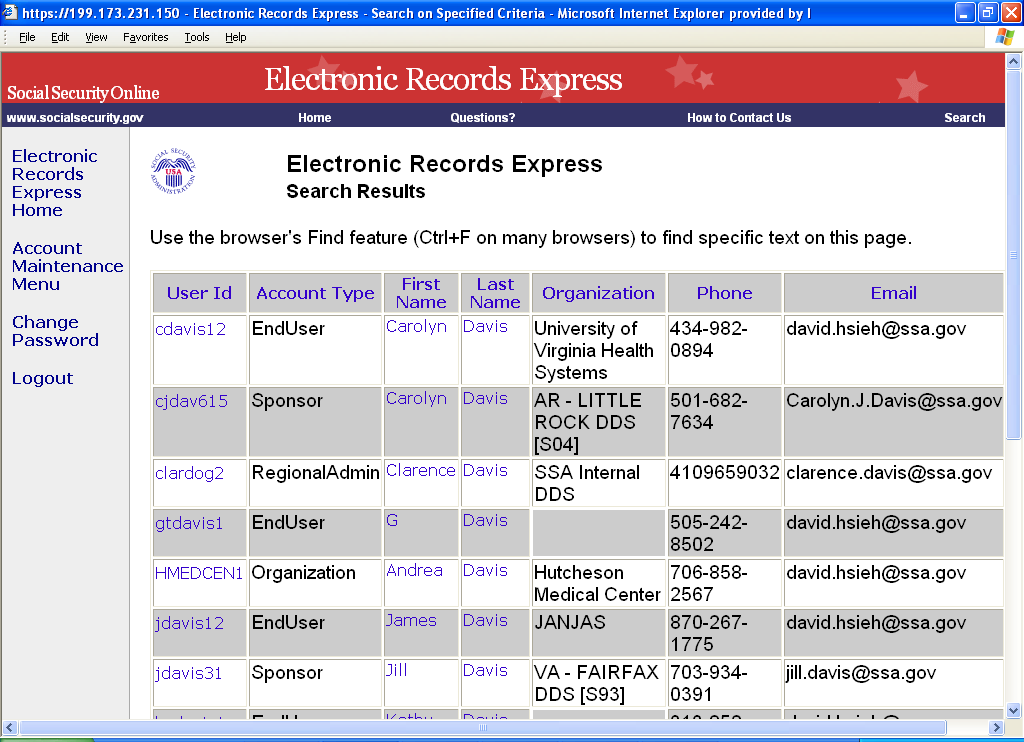Viewport: 1024px width, 742px height.
Task: Sort by Account Type column header
Action: click(x=315, y=293)
